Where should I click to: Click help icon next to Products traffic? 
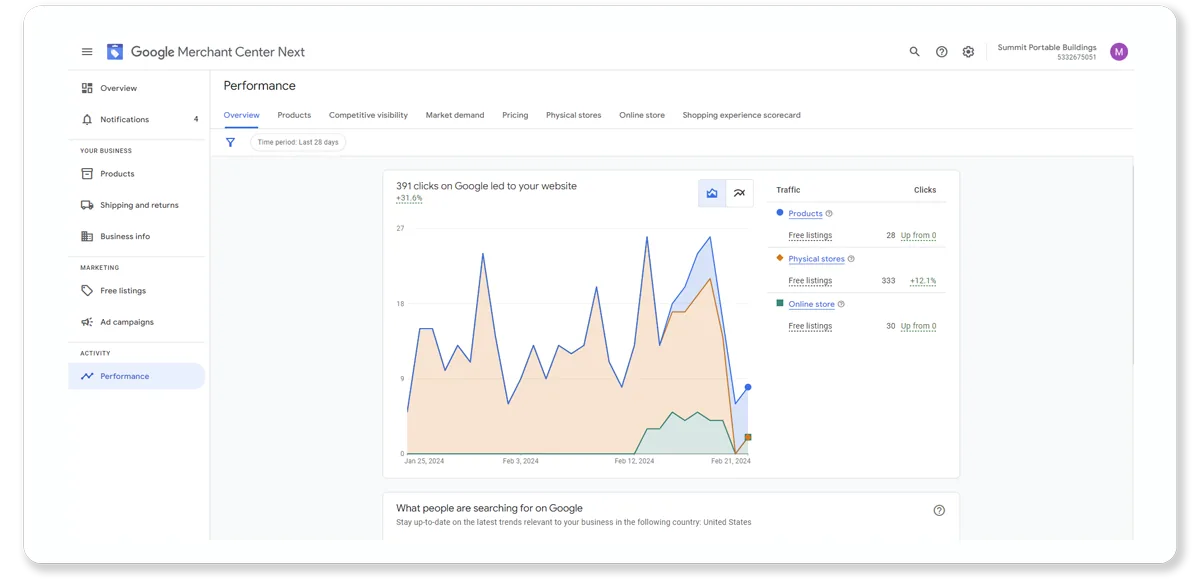[829, 213]
